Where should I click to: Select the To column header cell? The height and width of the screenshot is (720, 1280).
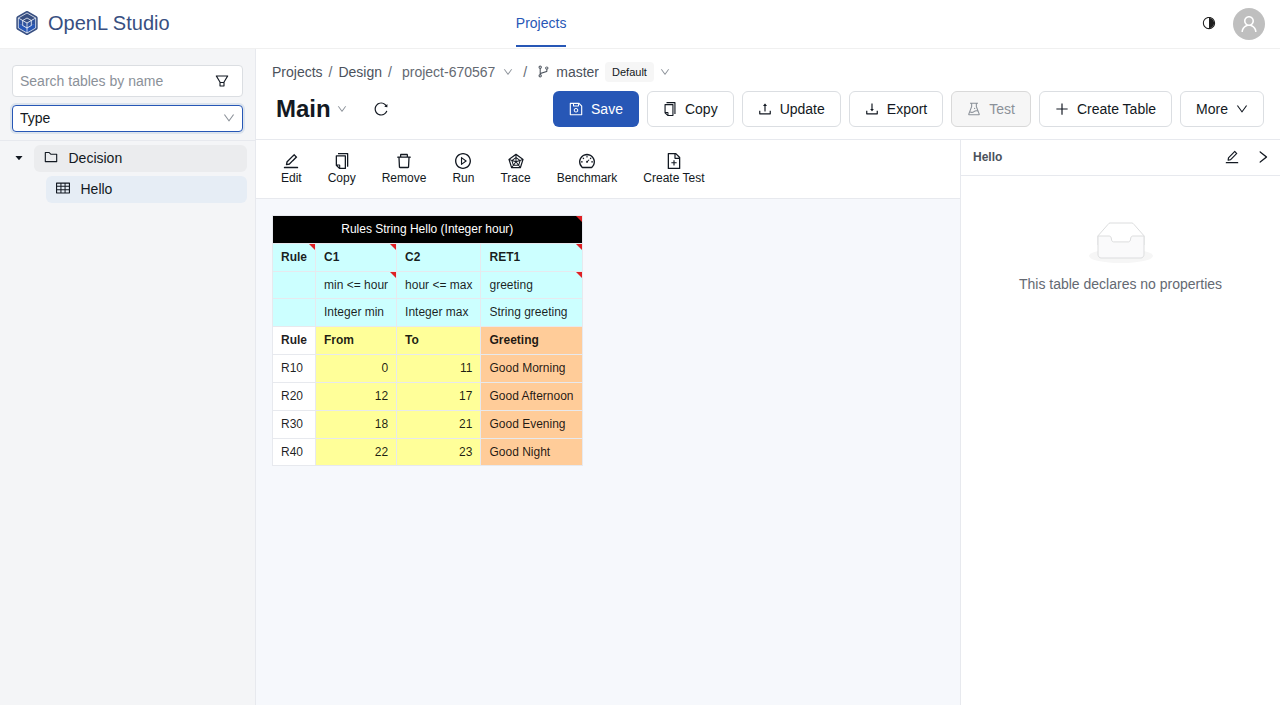point(439,340)
